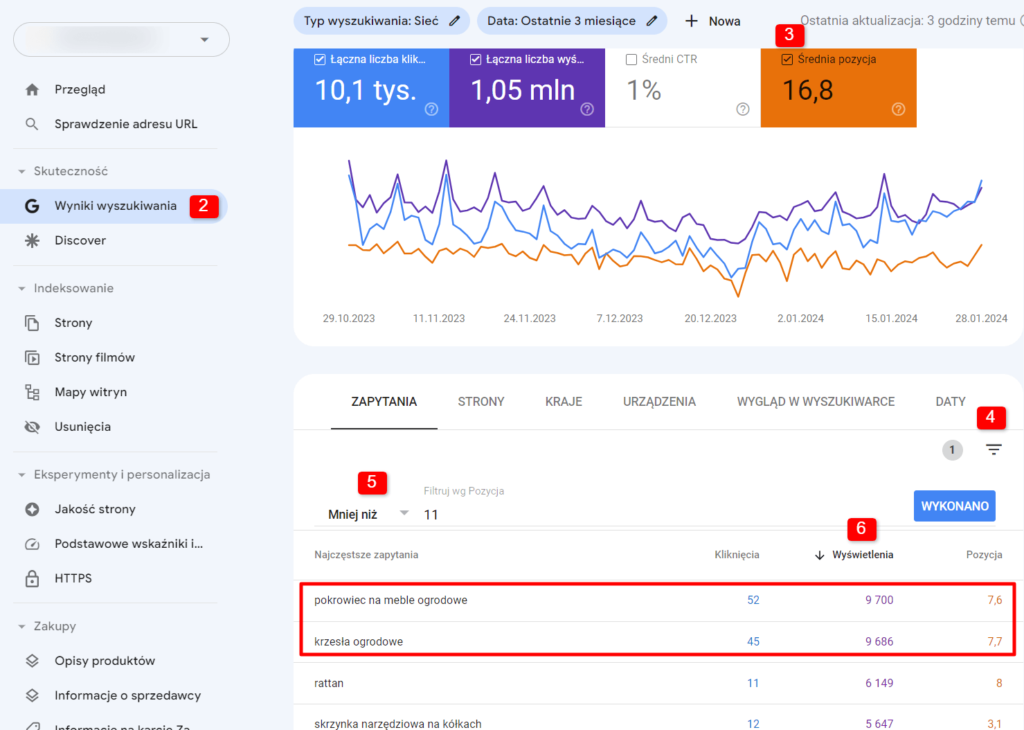Click help icon on Średni CTR card

[x=742, y=109]
